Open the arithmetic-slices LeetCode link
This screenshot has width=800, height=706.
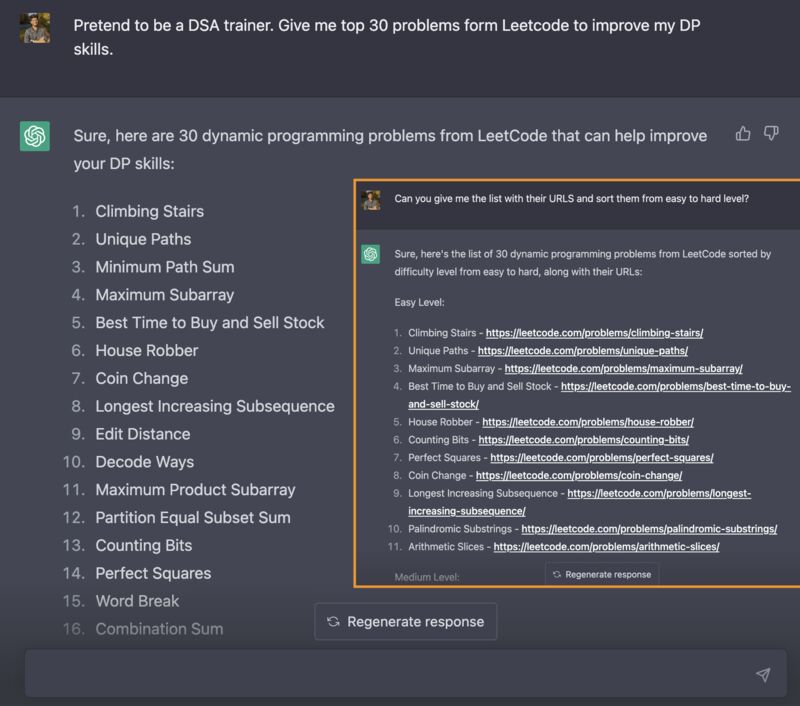(x=606, y=547)
